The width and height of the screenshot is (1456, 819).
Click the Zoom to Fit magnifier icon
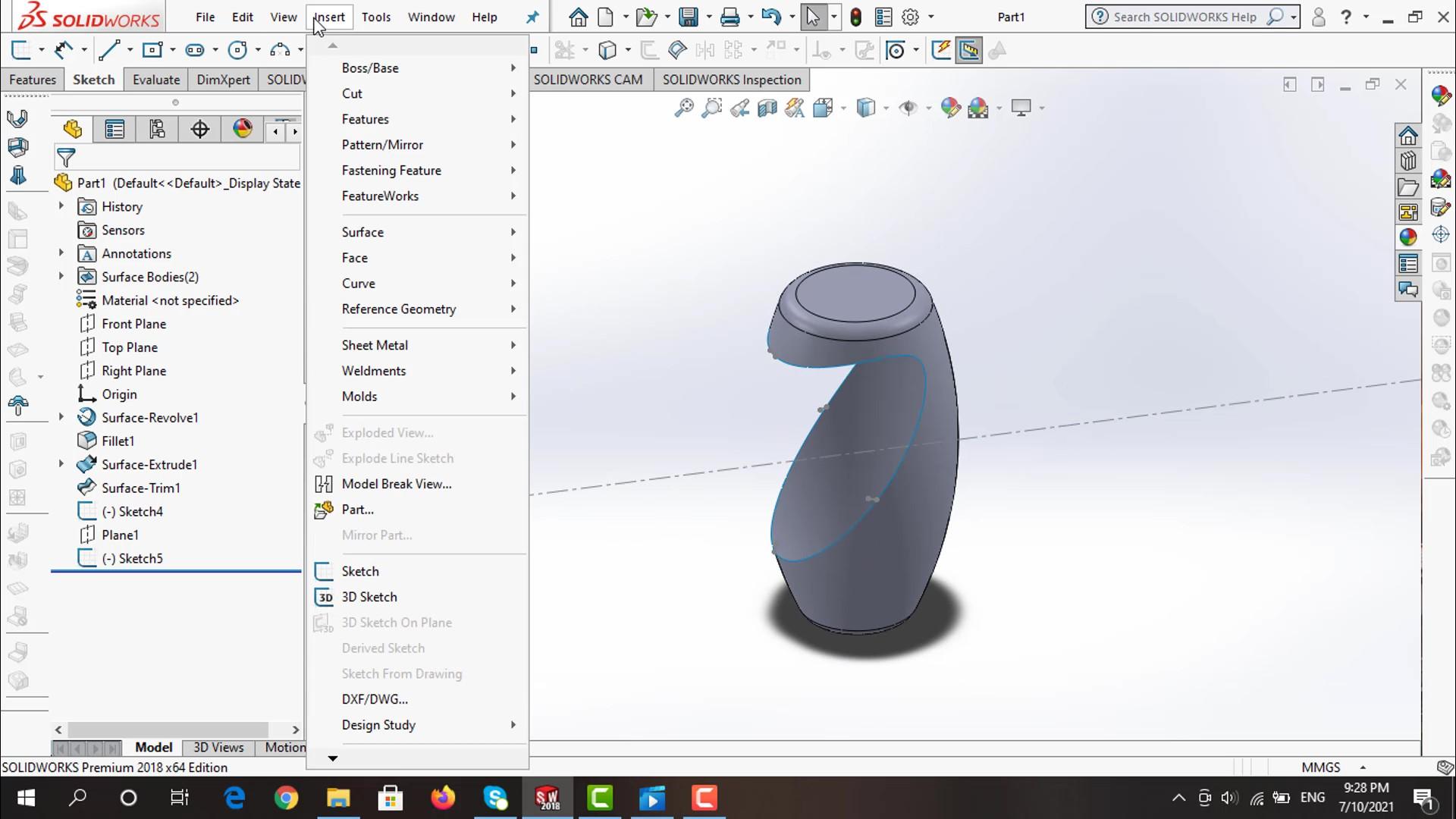(x=683, y=108)
